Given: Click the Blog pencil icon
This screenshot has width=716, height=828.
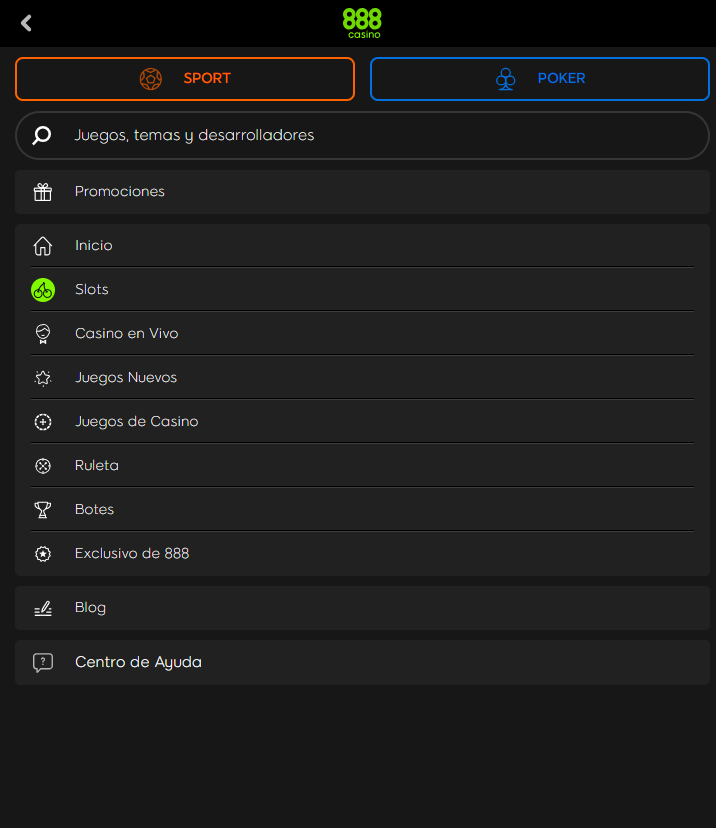Looking at the screenshot, I should (43, 608).
